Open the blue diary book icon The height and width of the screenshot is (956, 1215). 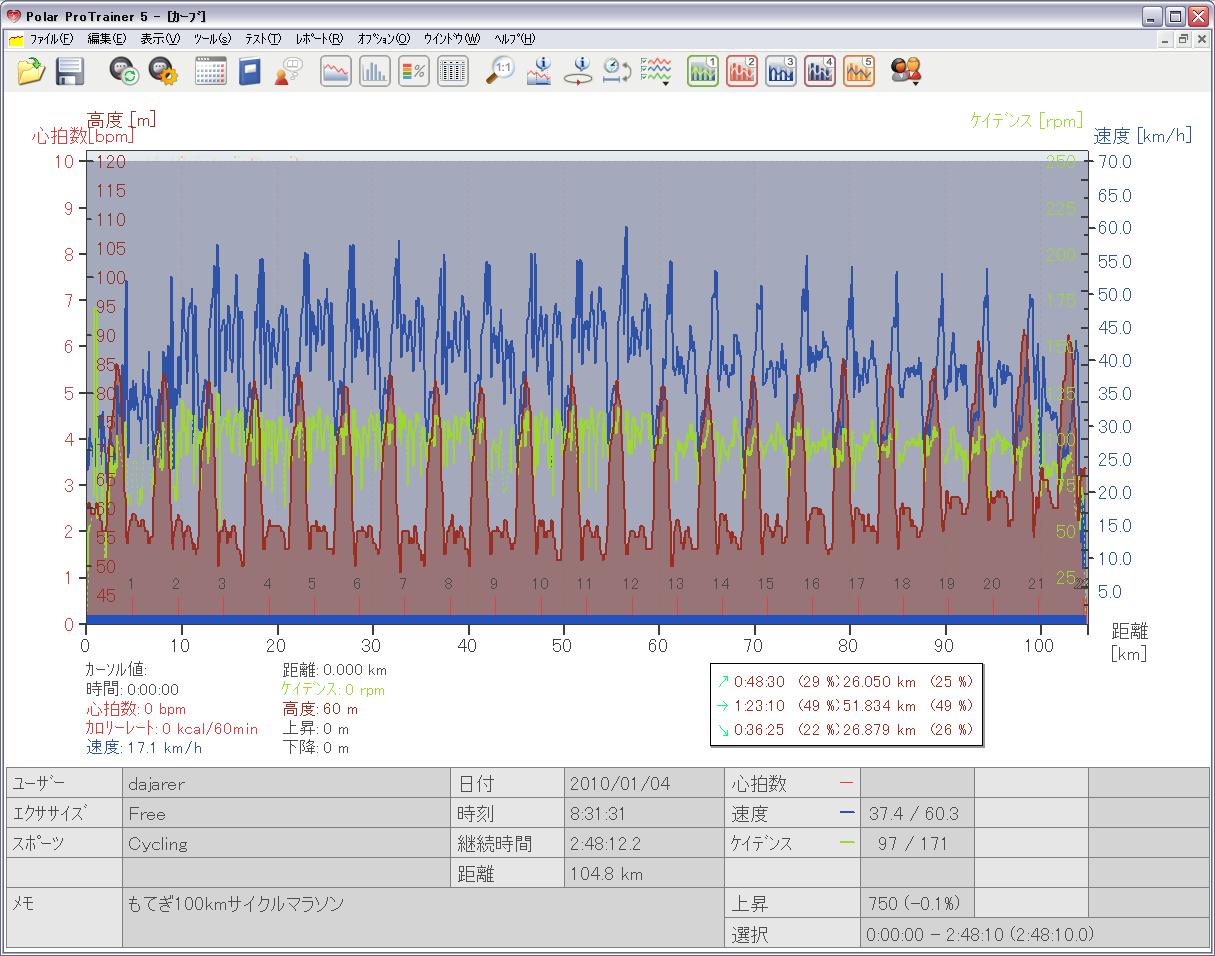click(249, 71)
